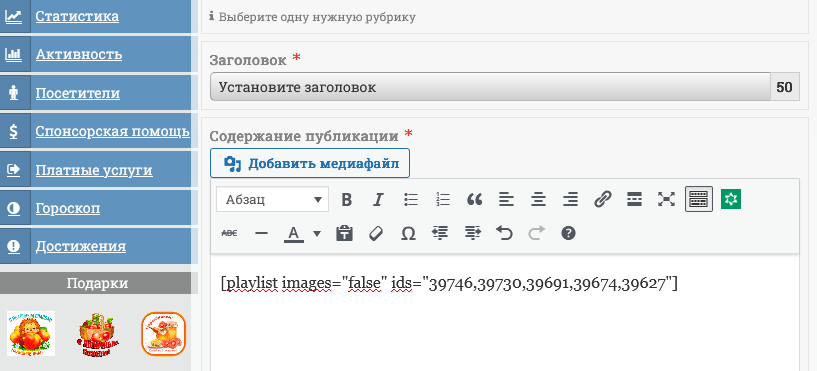817x371 pixels.
Task: Go to Посетители in the sidebar
Action: (78, 93)
